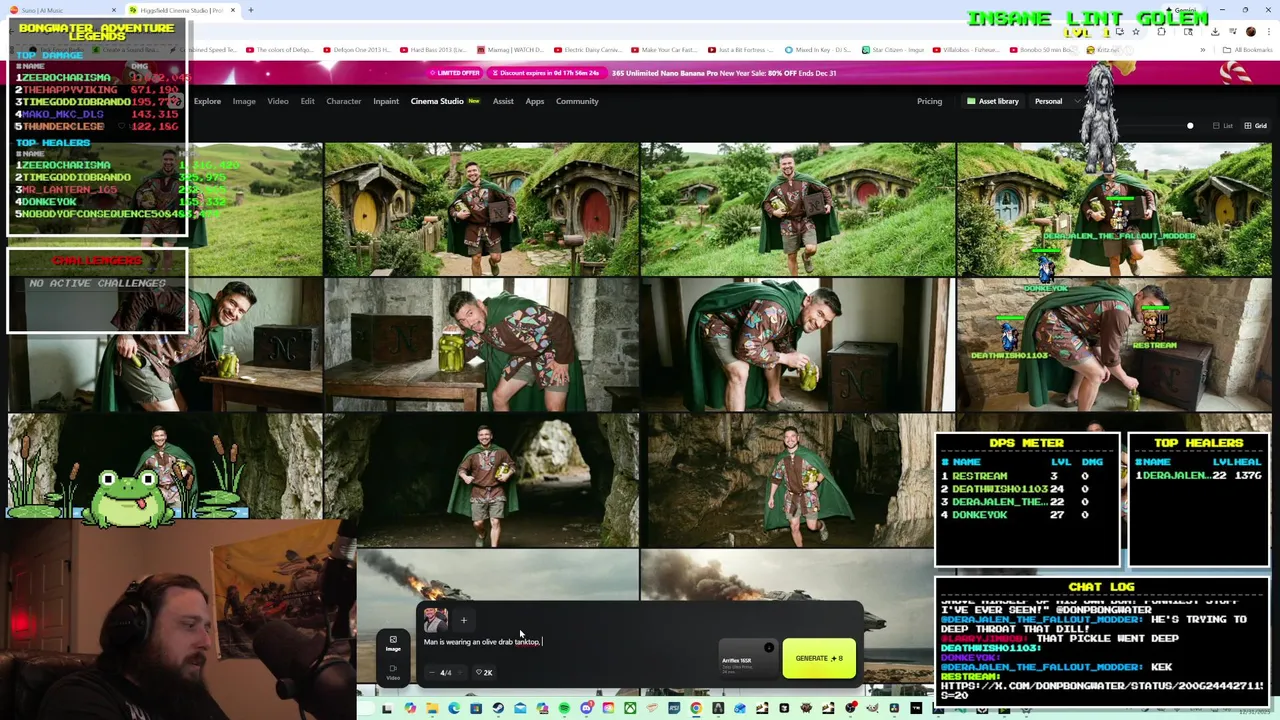1280x720 pixels.
Task: Open image with yellow and red hobbit doors
Action: (481, 209)
